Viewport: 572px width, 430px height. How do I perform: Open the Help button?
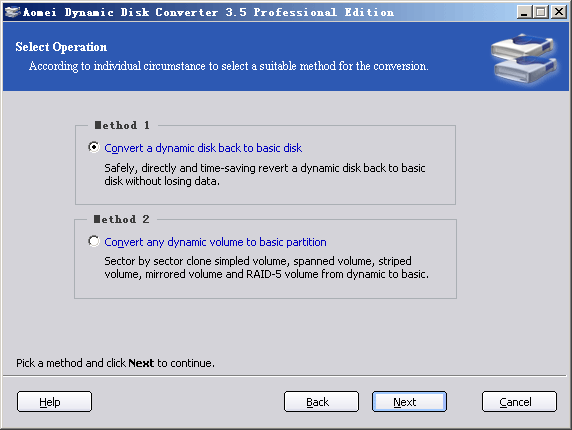tap(54, 402)
